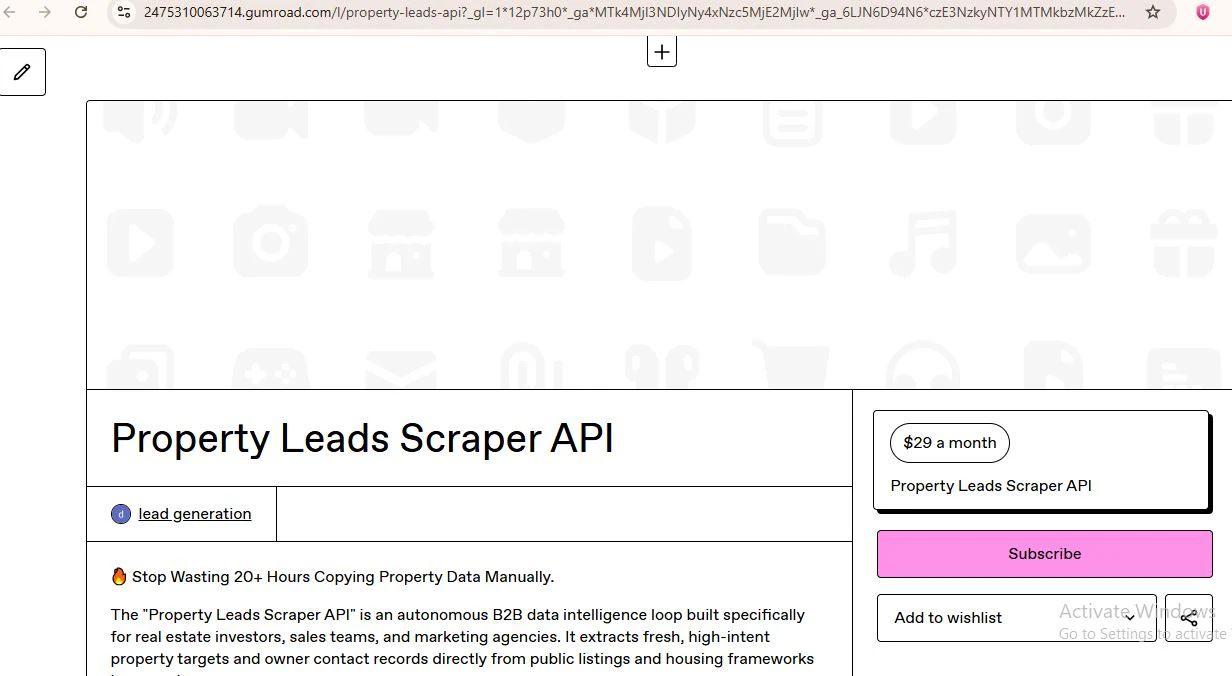
Task: Add cover with the plus icon
Action: coord(662,52)
